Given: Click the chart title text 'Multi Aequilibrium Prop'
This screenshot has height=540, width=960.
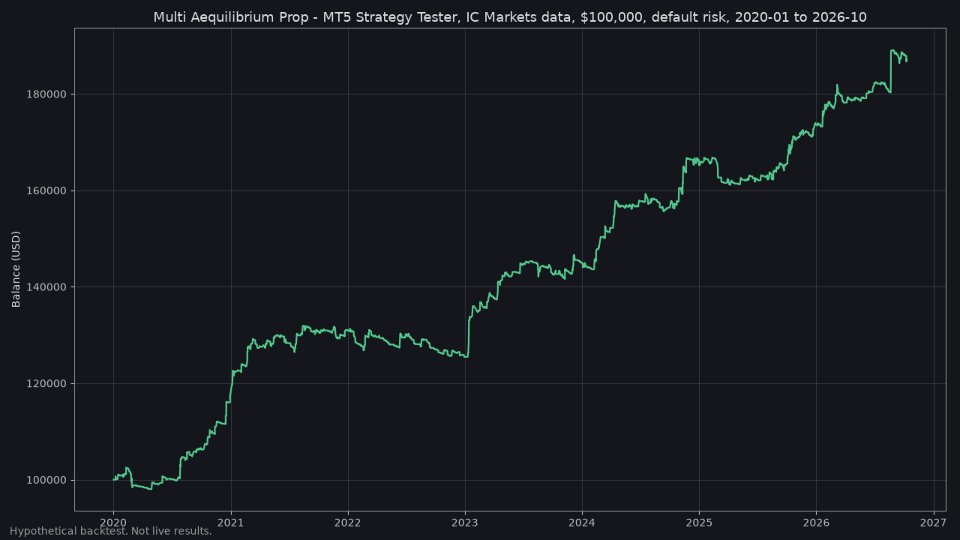Looking at the screenshot, I should coord(231,17).
